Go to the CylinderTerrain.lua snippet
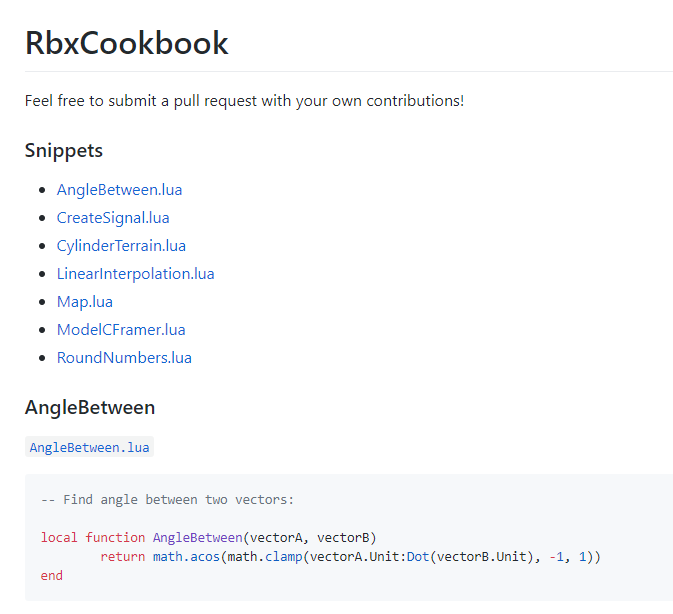The height and width of the screenshot is (614, 673). (x=121, y=246)
